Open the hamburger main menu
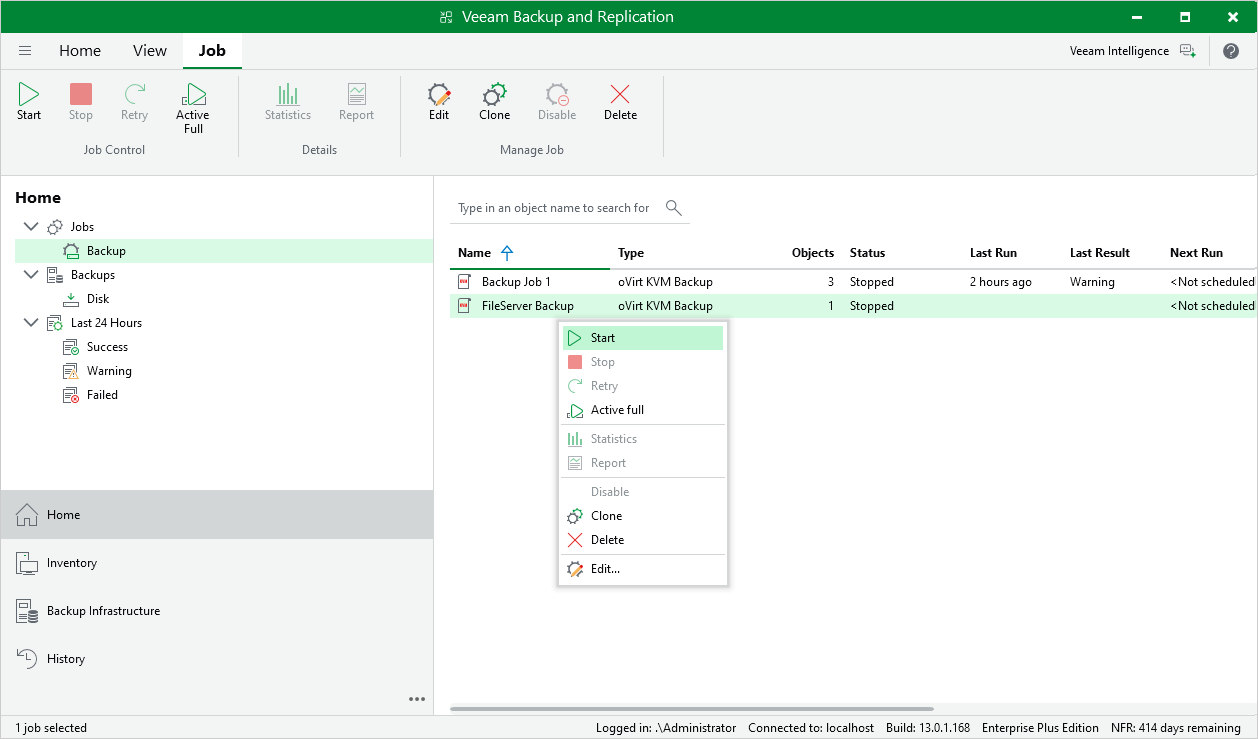Viewport: 1258px width, 739px height. (25, 50)
